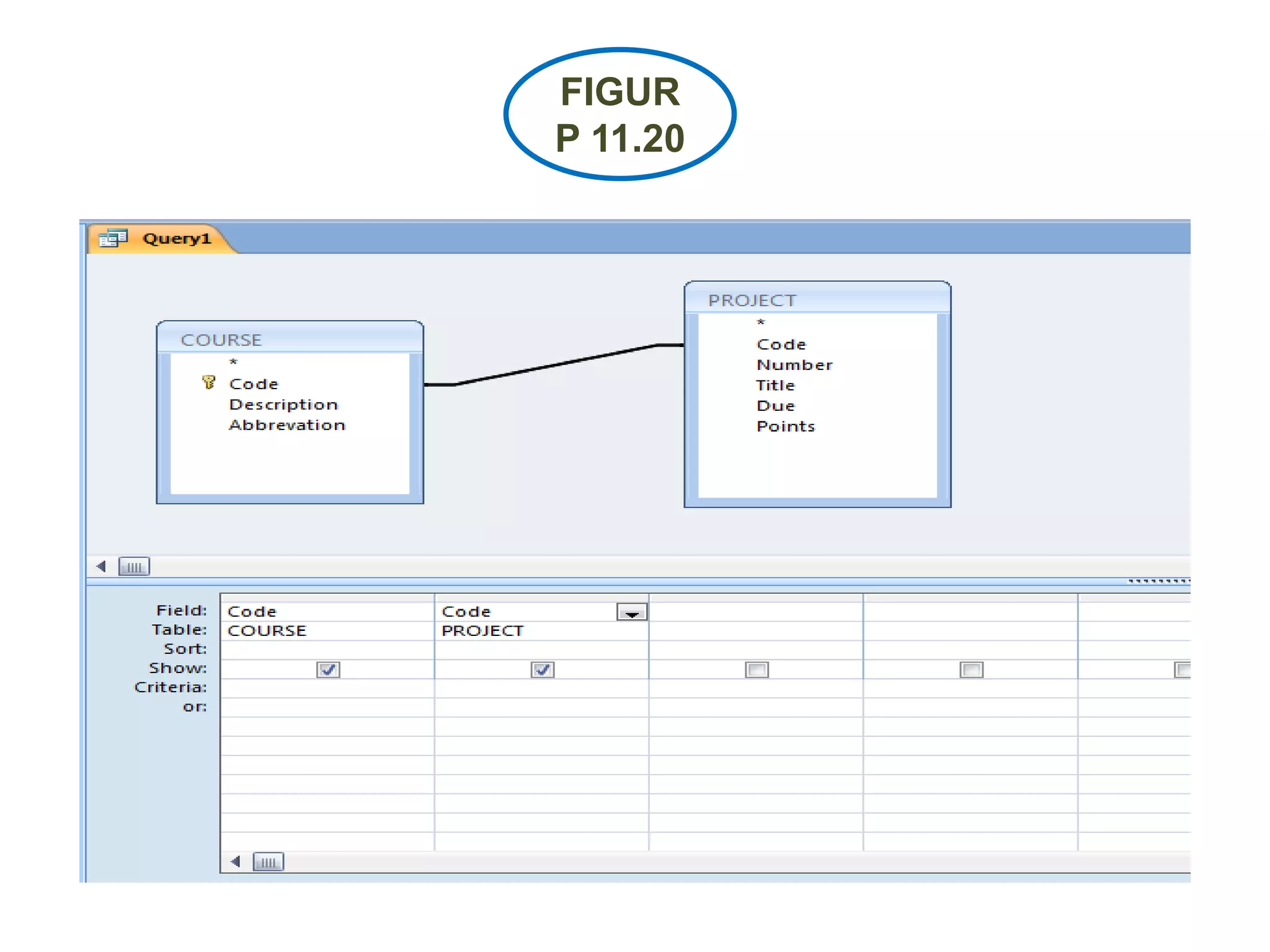The image size is (1270, 952).
Task: Select the asterisk in PROJECT table
Action: [x=761, y=322]
